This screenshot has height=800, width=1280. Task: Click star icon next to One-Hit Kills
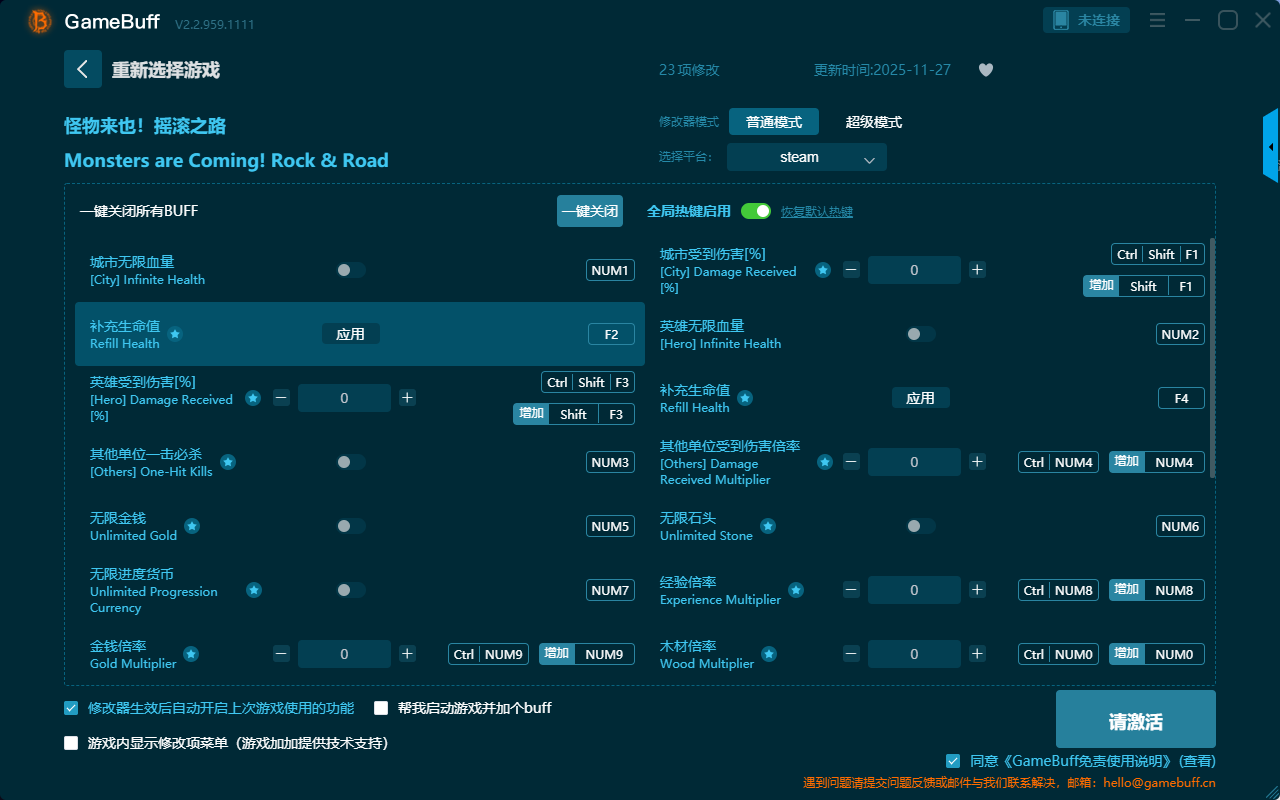(x=228, y=462)
